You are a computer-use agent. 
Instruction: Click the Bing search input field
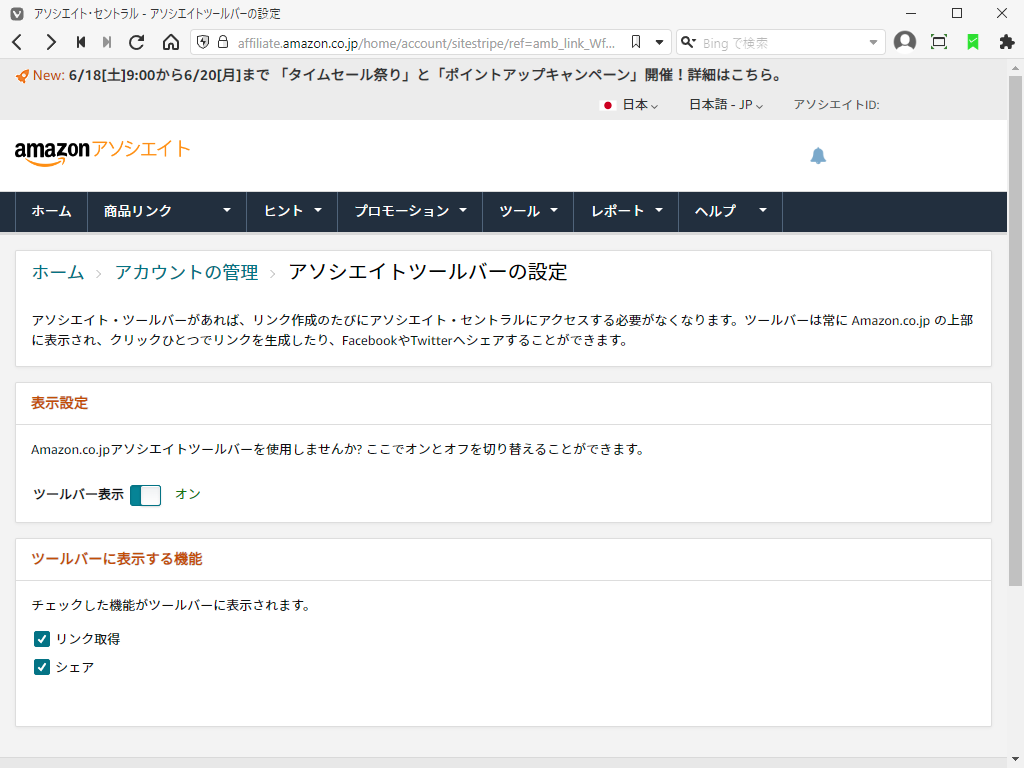pos(782,43)
